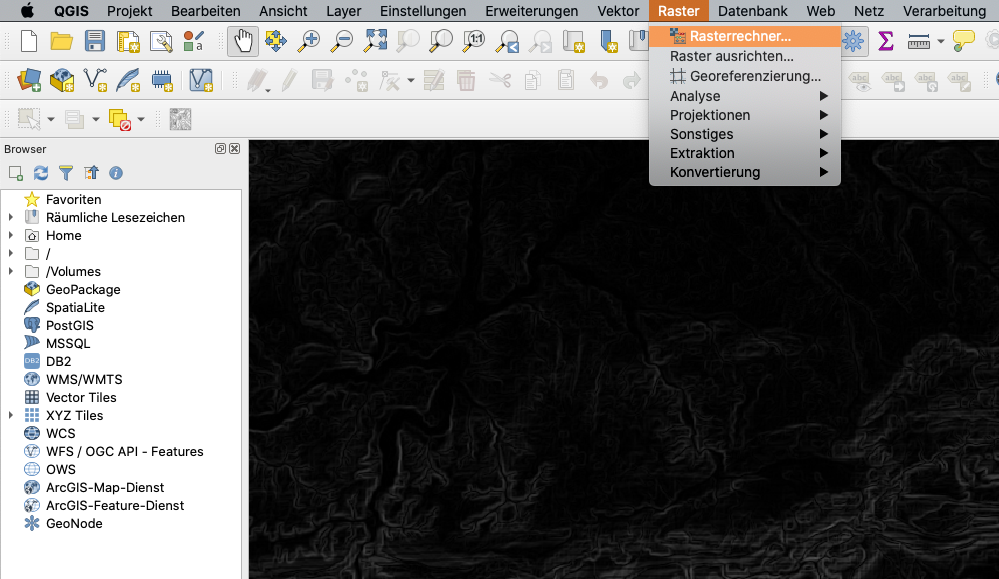999x579 pixels.
Task: Save the project with the floppy disk icon
Action: tap(95, 41)
